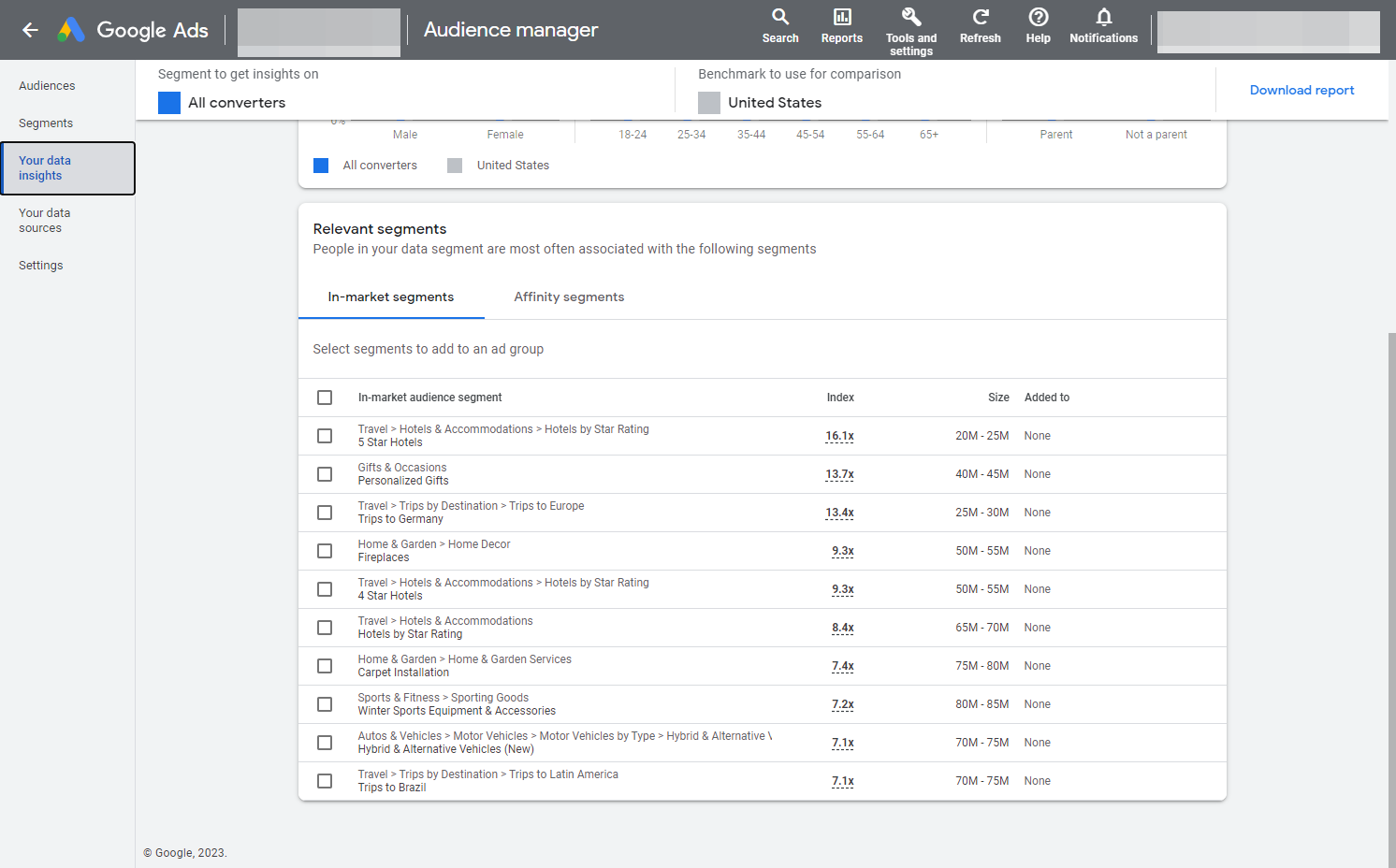Open Settings in the sidebar
Viewport: 1396px width, 868px height.
click(41, 266)
